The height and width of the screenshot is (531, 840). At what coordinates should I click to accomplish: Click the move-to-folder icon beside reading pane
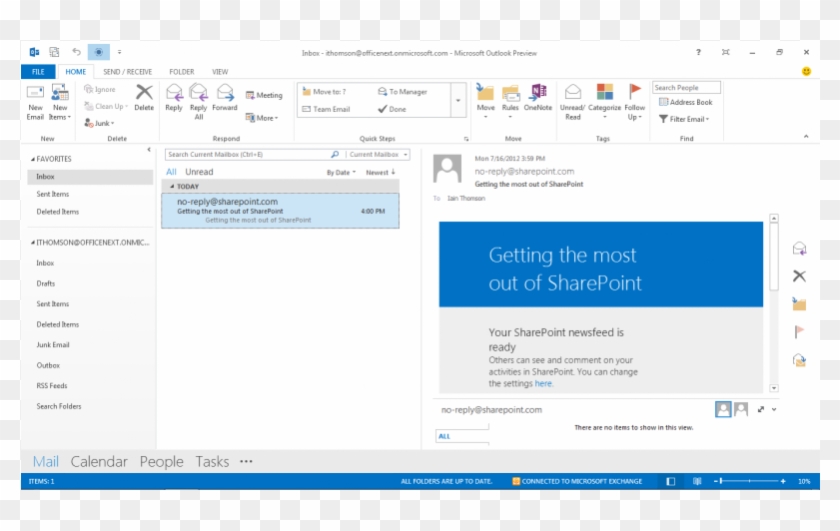click(x=799, y=304)
